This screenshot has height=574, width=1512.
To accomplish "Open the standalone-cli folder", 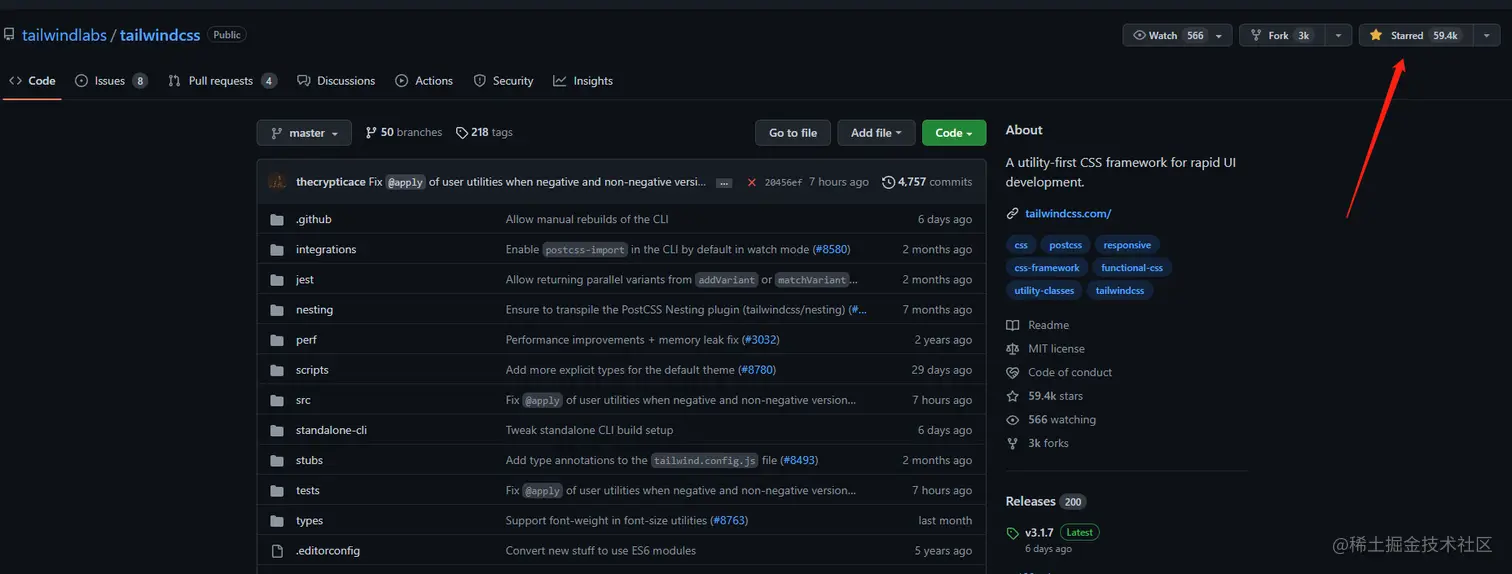I will 331,430.
